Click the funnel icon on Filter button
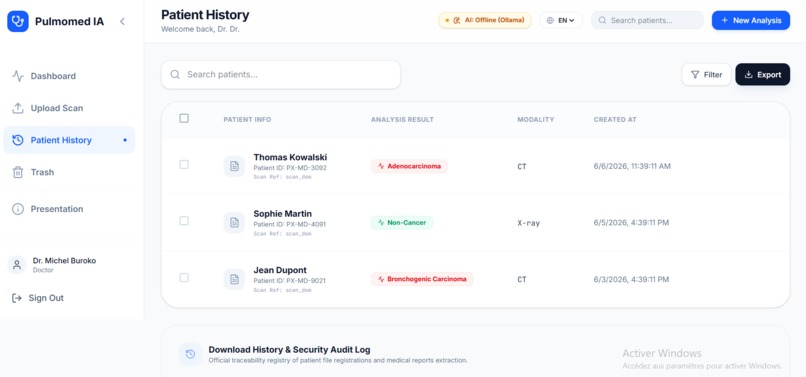This screenshot has height=377, width=806. click(x=695, y=75)
